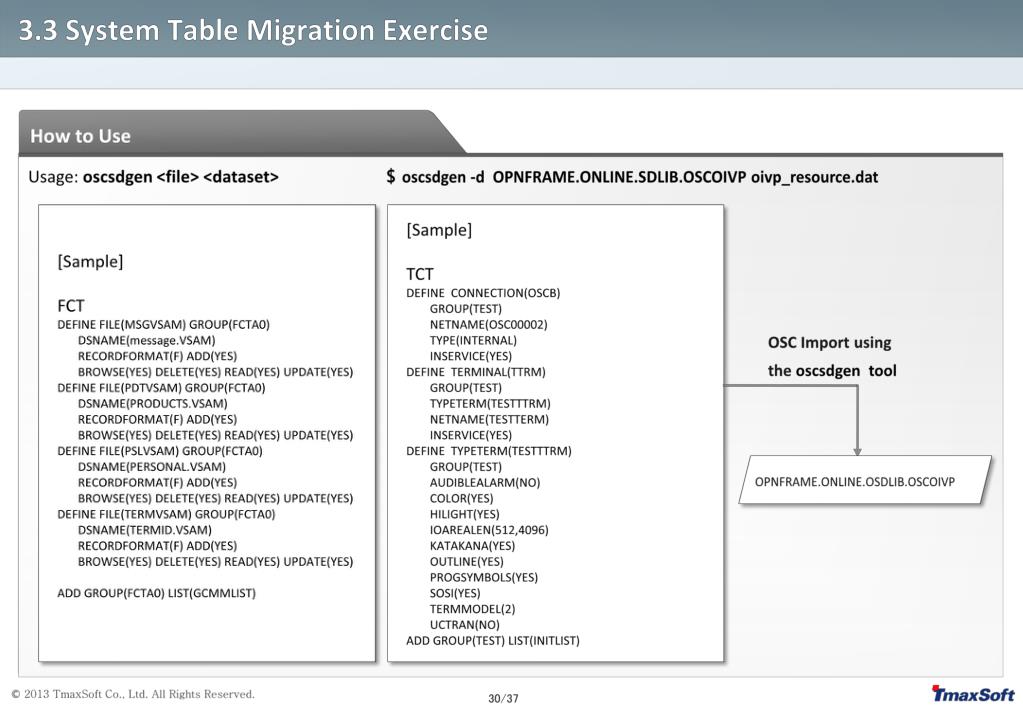Click the usage text oscsdgen <file> <dataset>
The height and width of the screenshot is (708, 1023).
(x=181, y=177)
